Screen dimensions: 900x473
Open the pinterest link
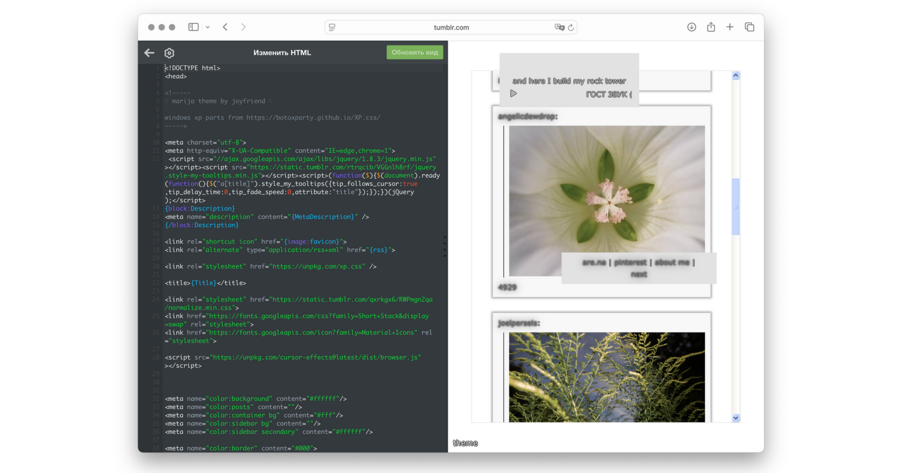pos(628,263)
